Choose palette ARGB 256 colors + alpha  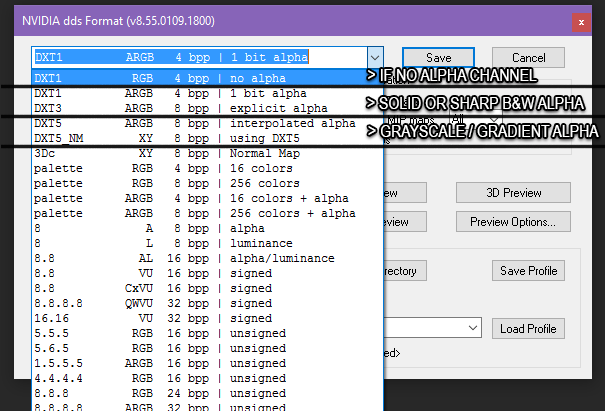pos(208,214)
